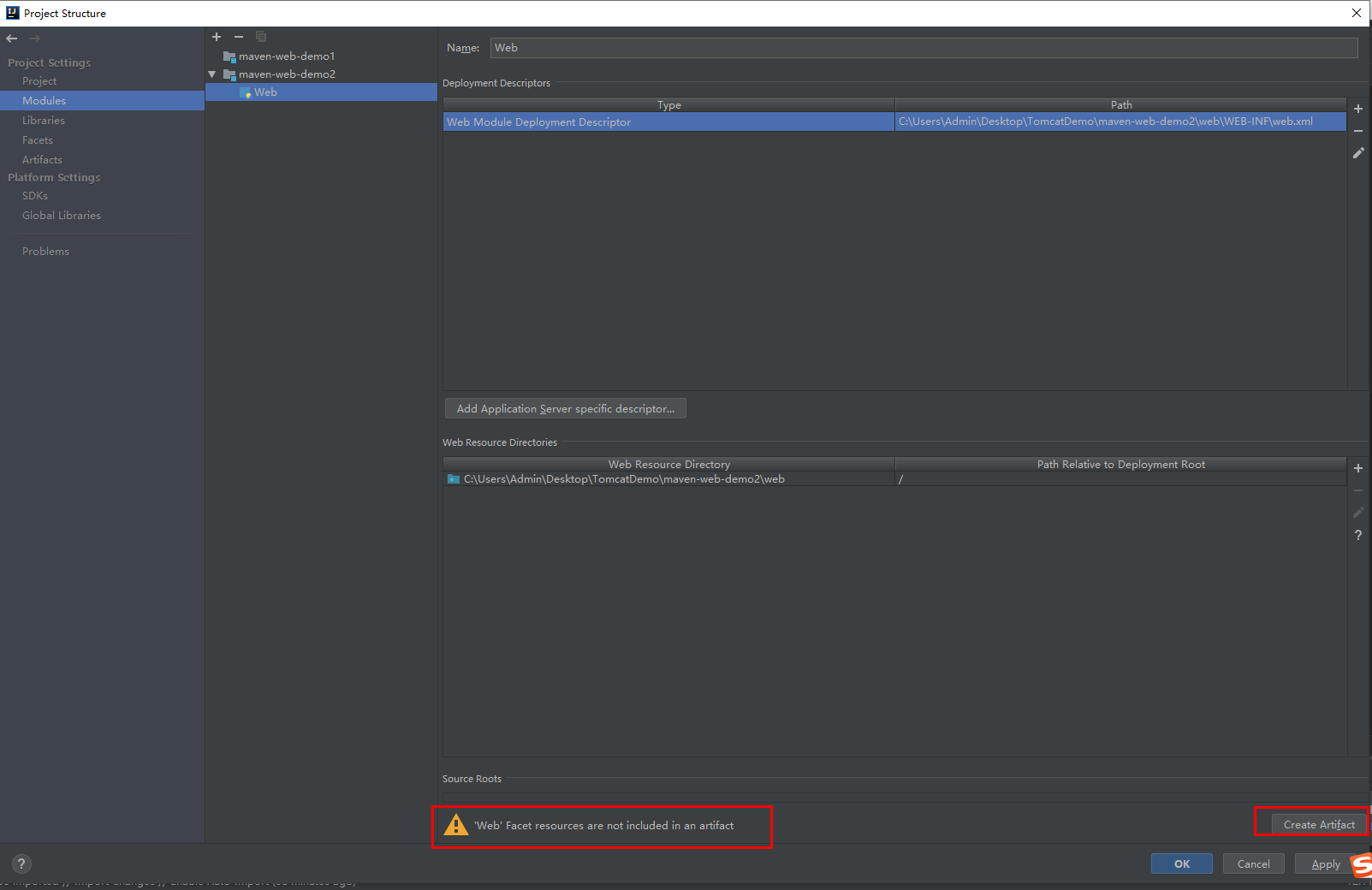Select the Web facet under maven-web-demo2
This screenshot has width=1372, height=890.
pos(265,92)
